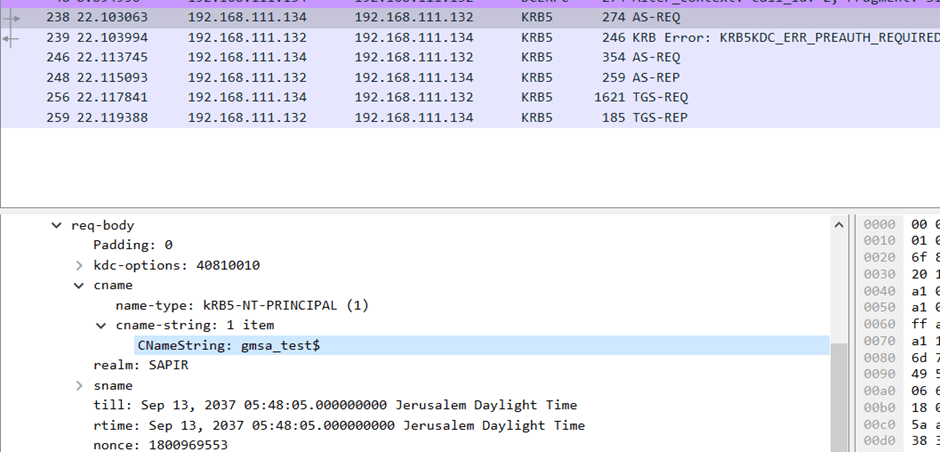Select the CNameString gmsa_test$ field
Image resolution: width=940 pixels, height=452 pixels.
[x=228, y=345]
